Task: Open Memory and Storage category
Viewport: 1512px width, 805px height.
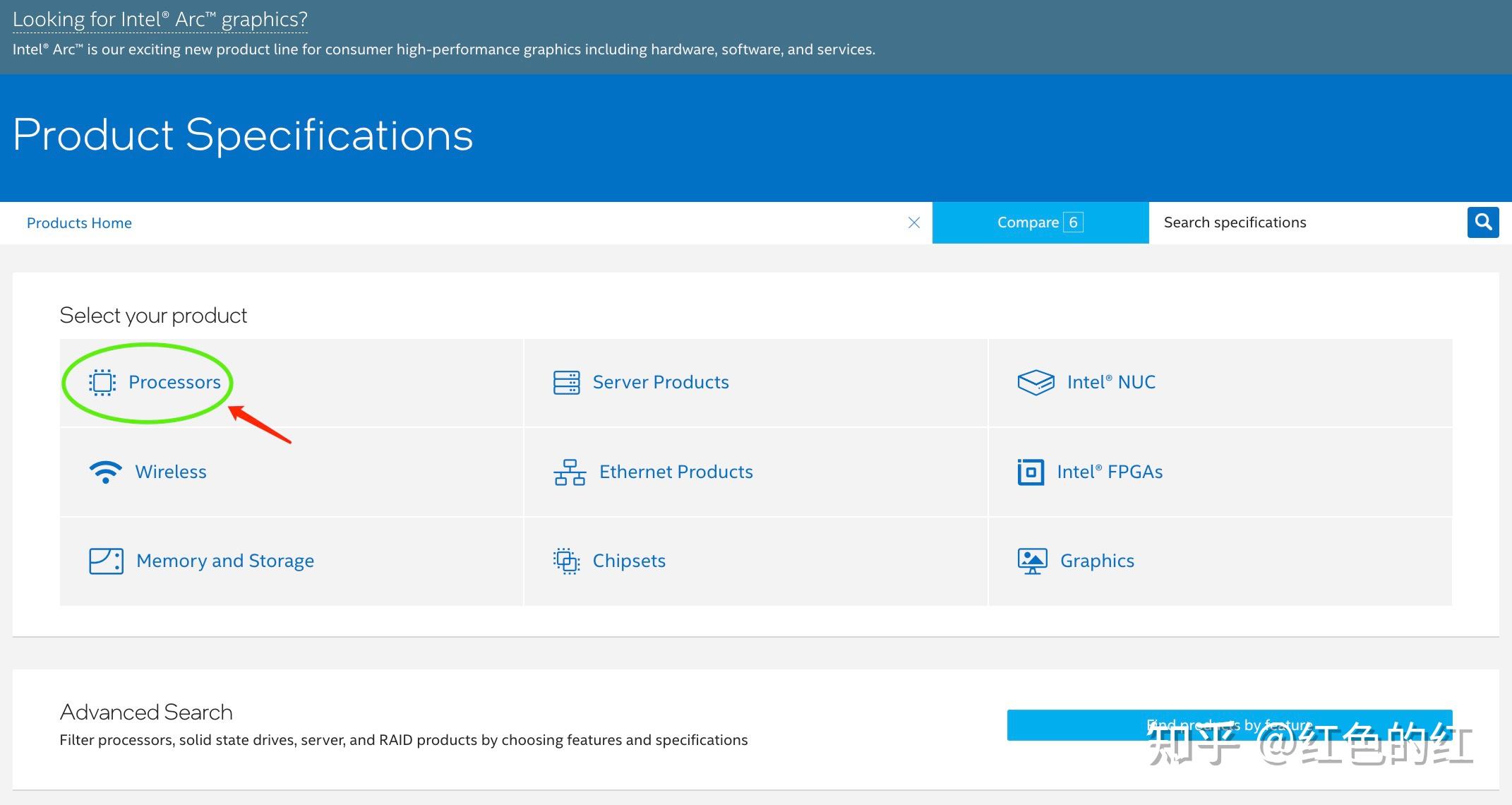Action: tap(224, 561)
